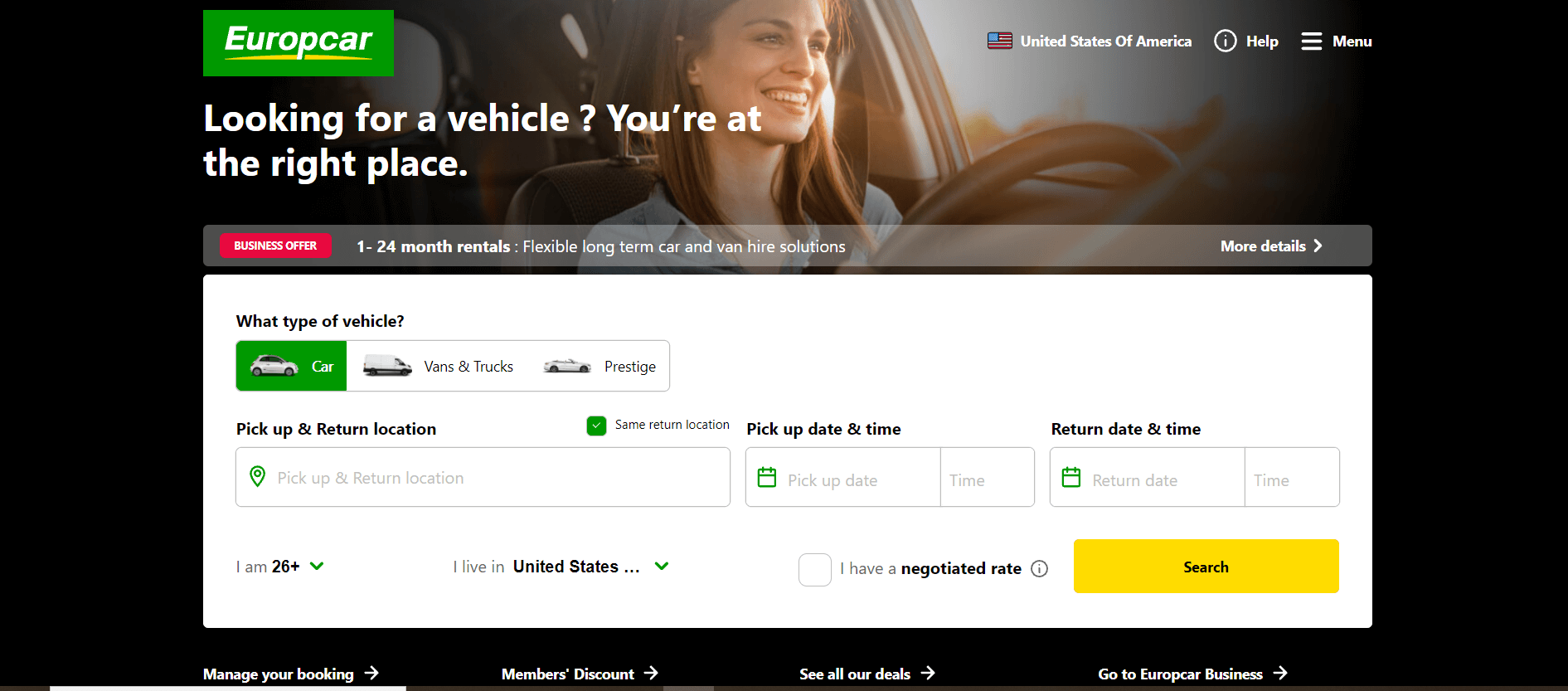Image resolution: width=1568 pixels, height=691 pixels.
Task: Click the '1- 24 month rentals' offer text
Action: click(434, 246)
